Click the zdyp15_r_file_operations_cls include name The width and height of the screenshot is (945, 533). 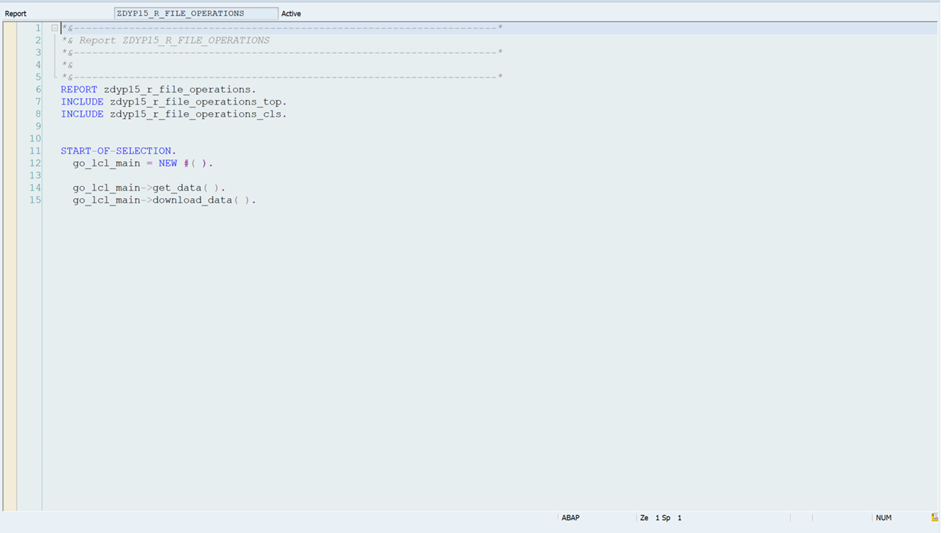tap(197, 114)
